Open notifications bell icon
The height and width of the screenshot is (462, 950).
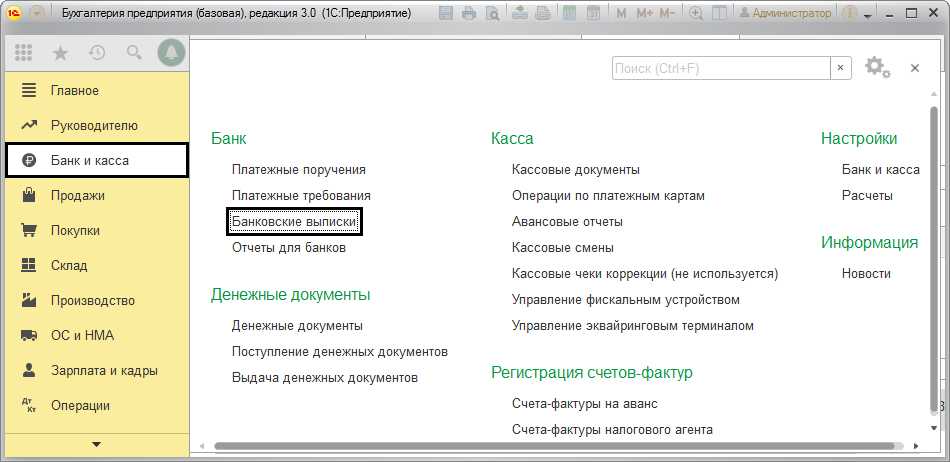(x=171, y=53)
